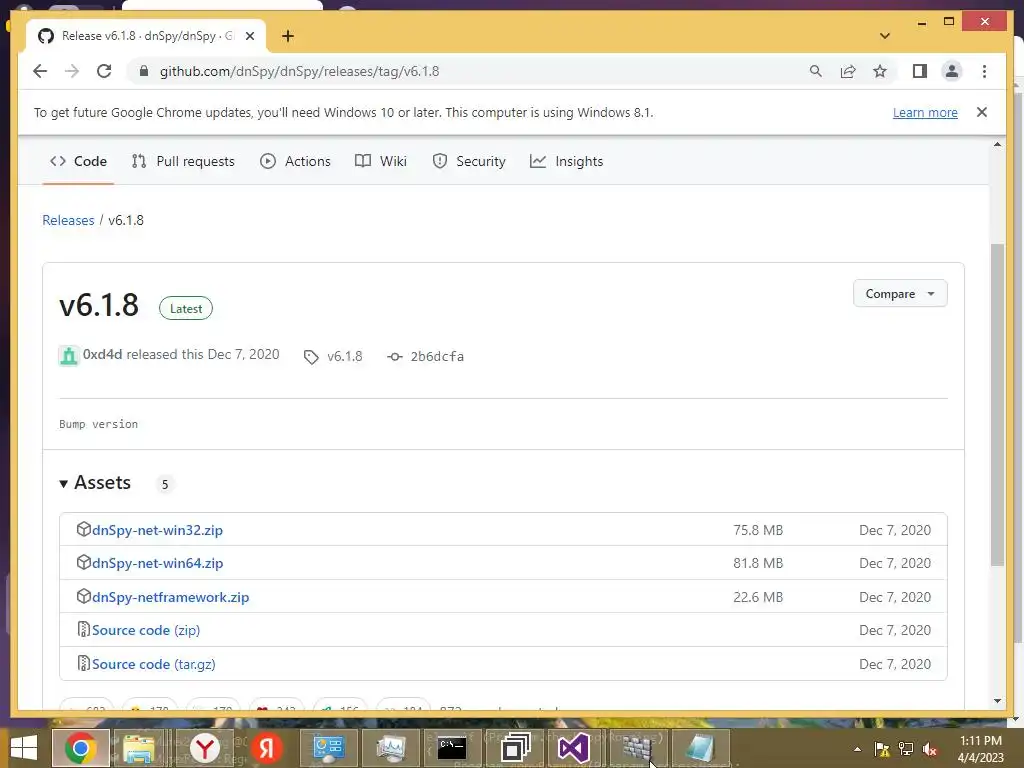This screenshot has width=1024, height=768.
Task: Open Visual Studio from the taskbar
Action: tap(573, 748)
